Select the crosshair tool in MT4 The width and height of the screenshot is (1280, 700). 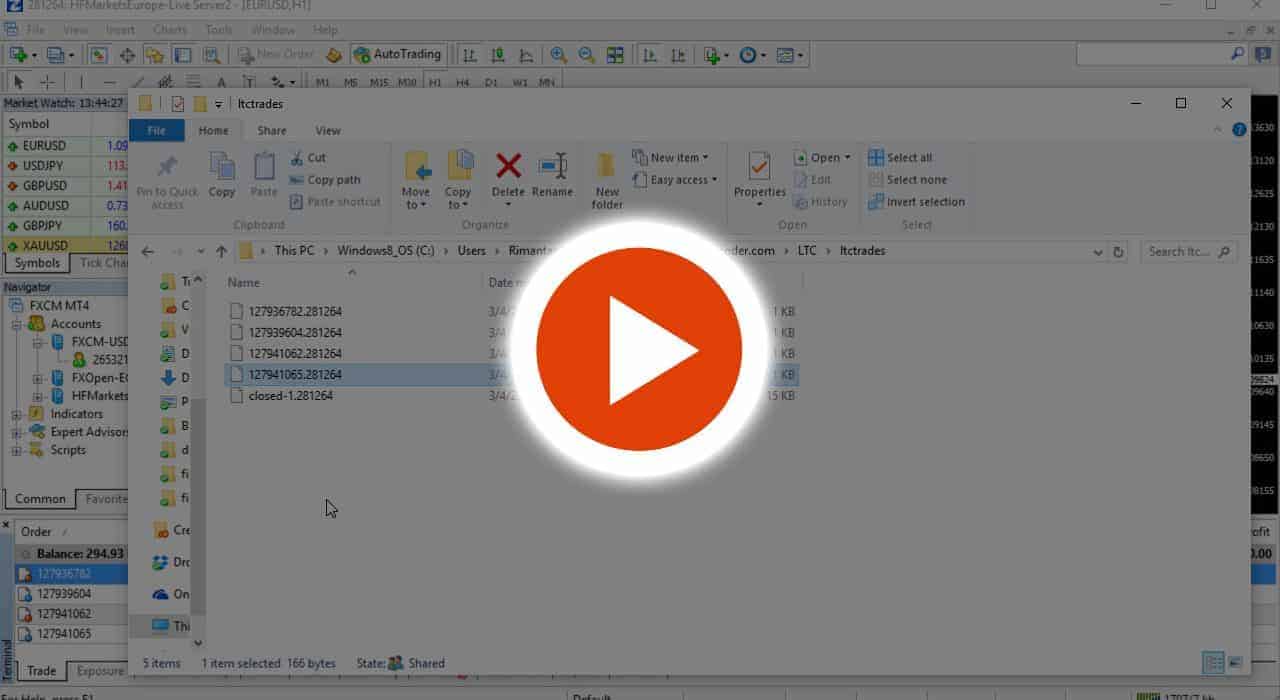[x=47, y=82]
